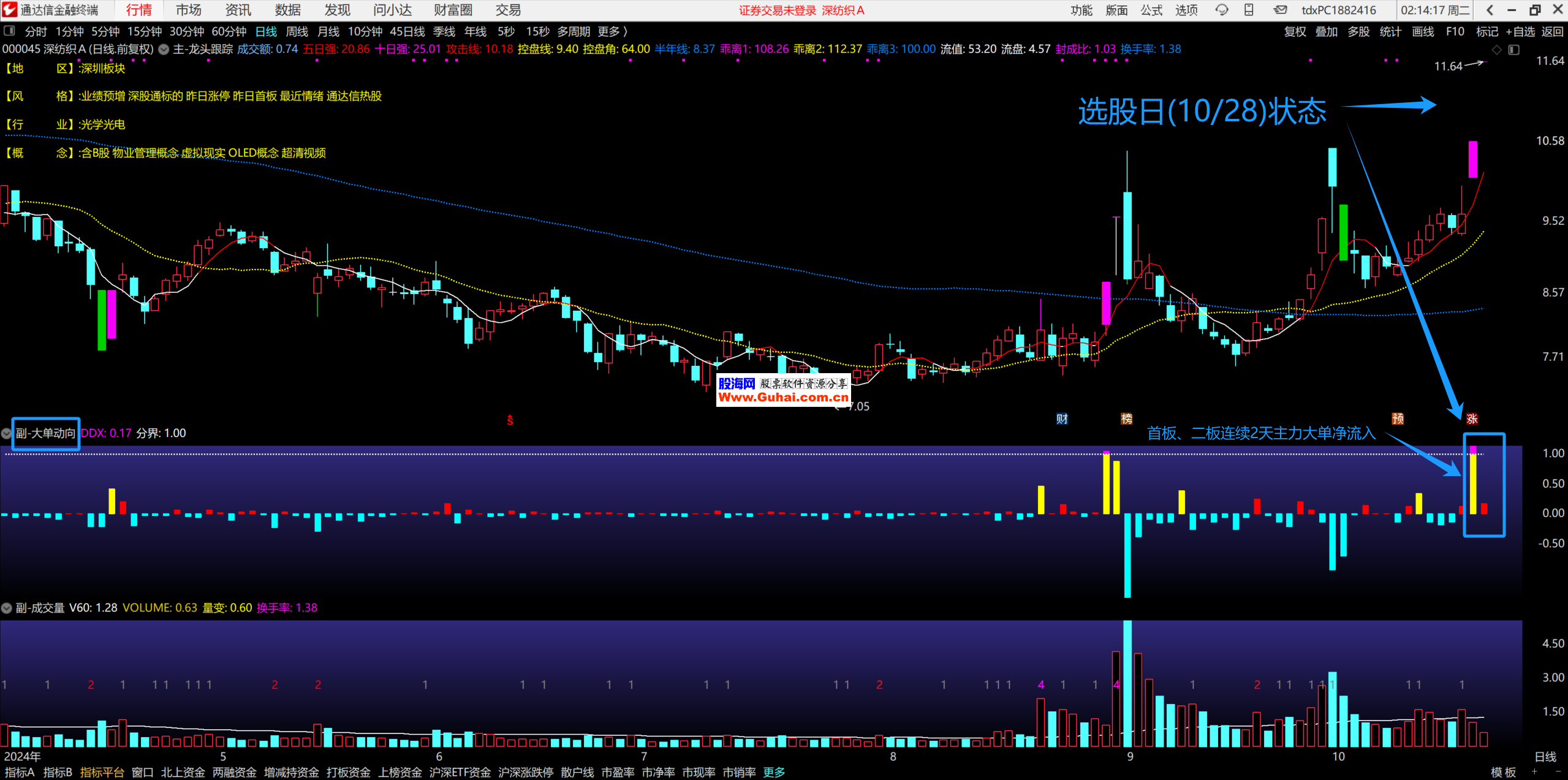Viewport: 1568px width, 780px height.
Task: Click the 返回 button
Action: [x=1552, y=31]
